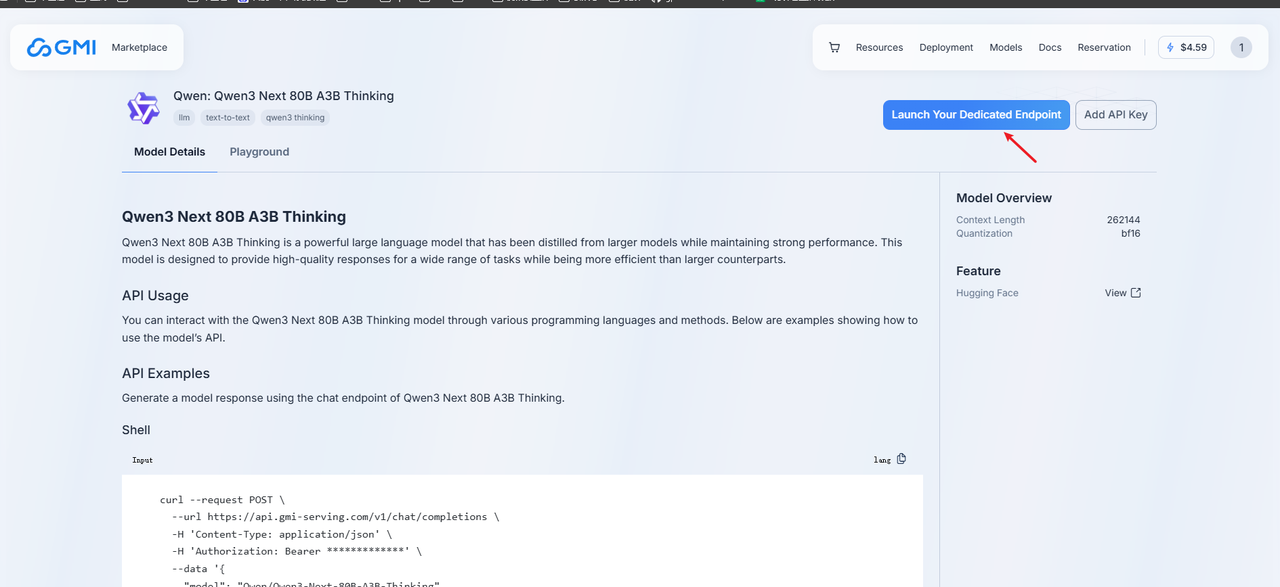
Task: Copy the Shell code snippet
Action: tap(901, 459)
